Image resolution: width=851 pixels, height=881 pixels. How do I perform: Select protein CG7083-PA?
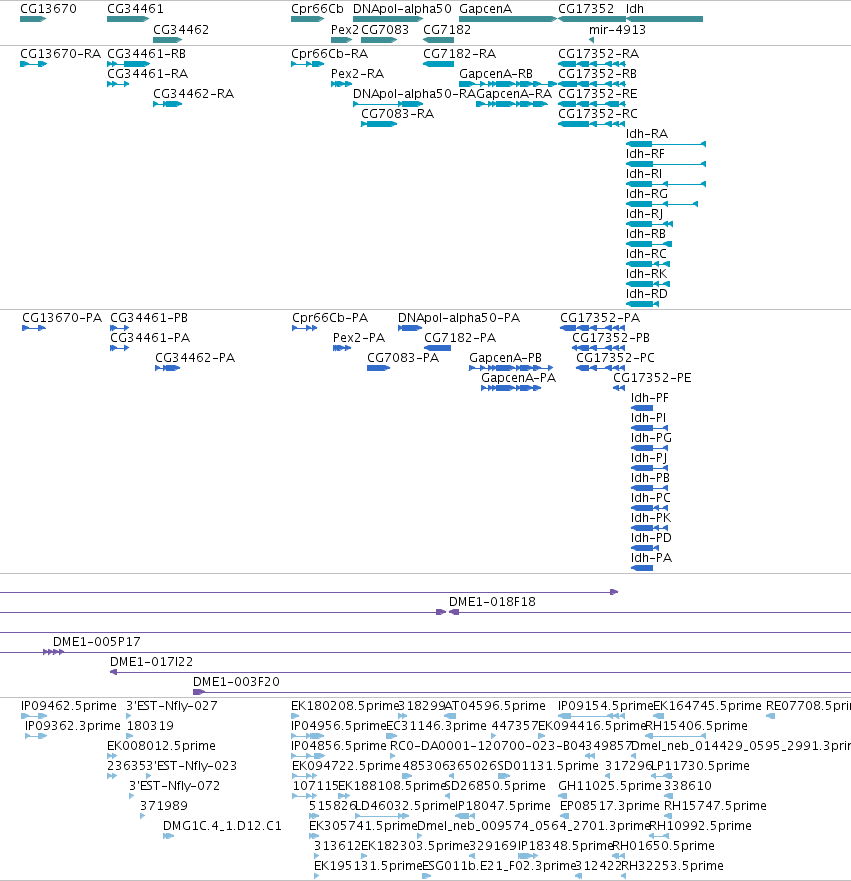coord(379,368)
